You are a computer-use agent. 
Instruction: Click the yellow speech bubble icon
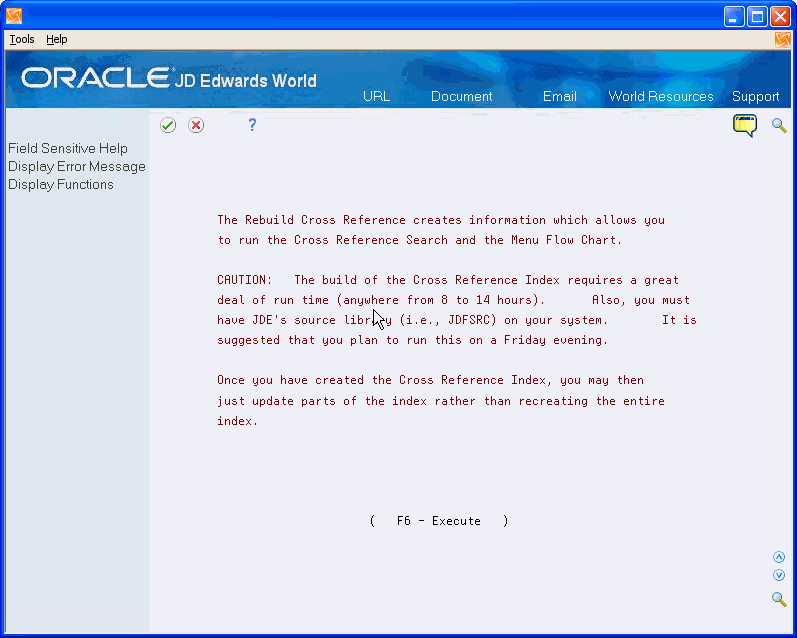click(x=745, y=125)
